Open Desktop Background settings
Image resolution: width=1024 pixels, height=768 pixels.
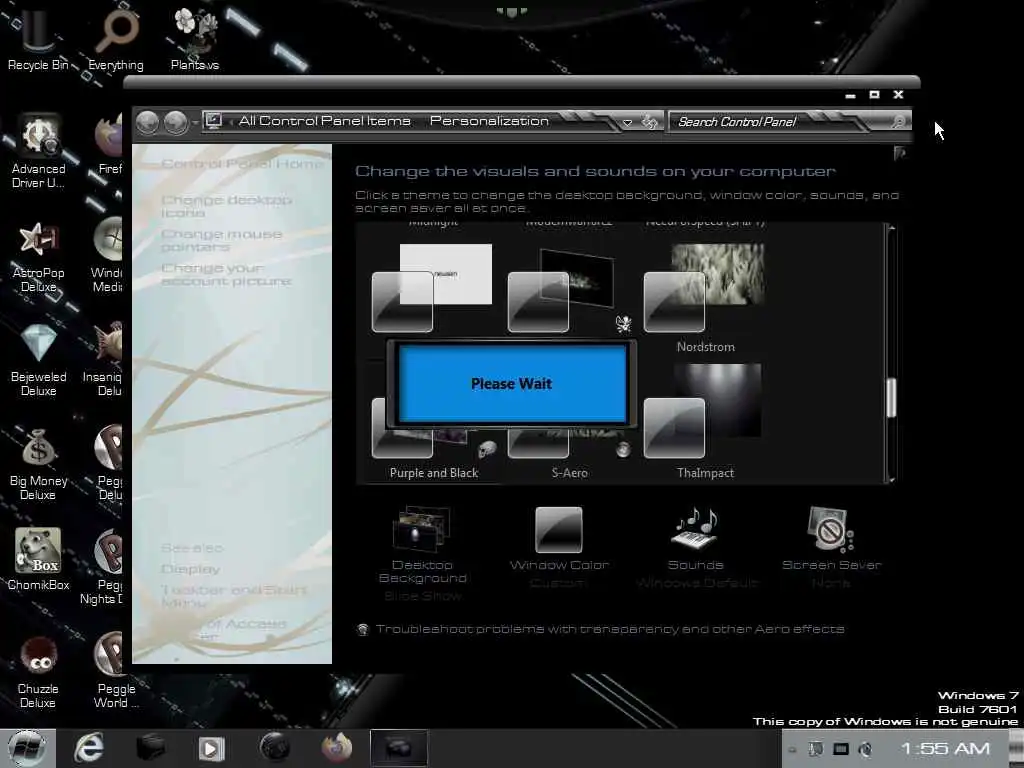point(423,553)
